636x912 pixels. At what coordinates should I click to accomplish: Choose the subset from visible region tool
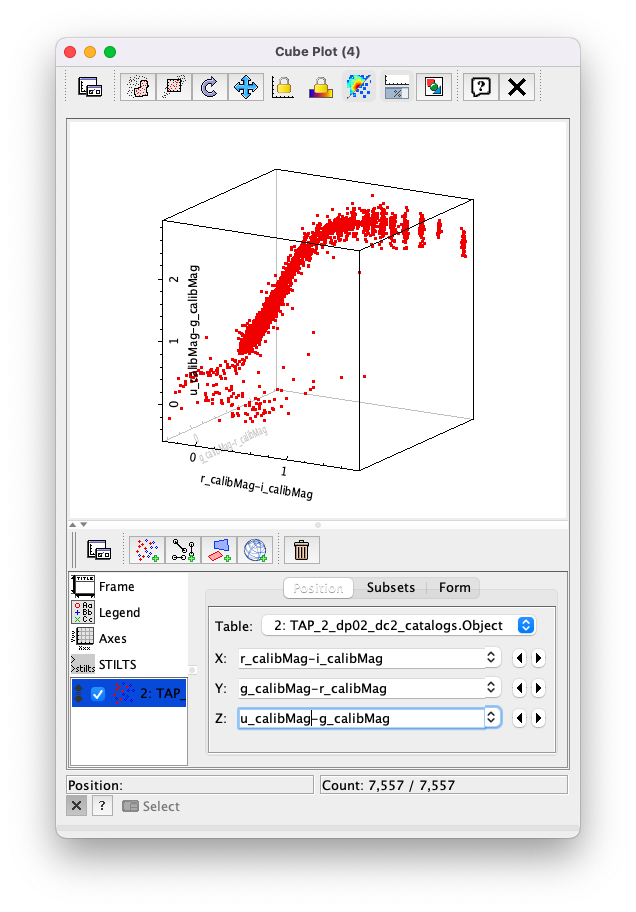(x=174, y=87)
